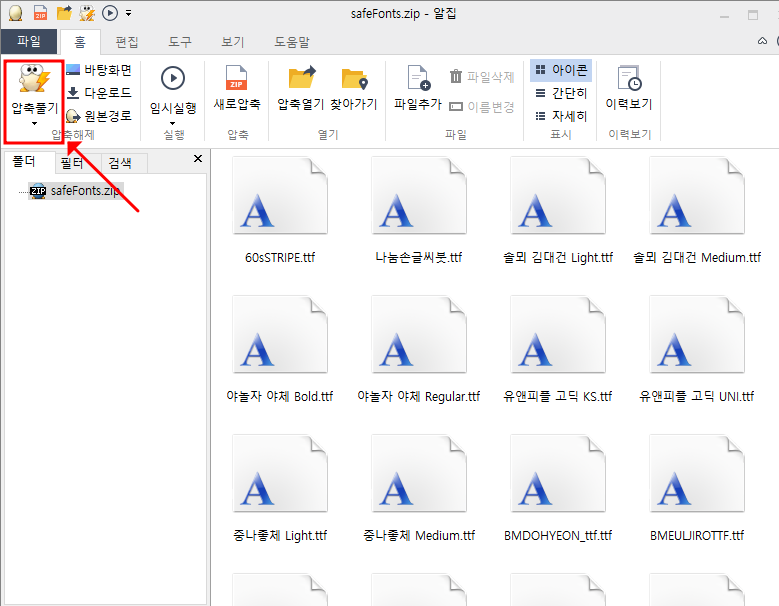Expand the 임시실행 dropdown arrow
The height and width of the screenshot is (606, 779).
click(173, 123)
